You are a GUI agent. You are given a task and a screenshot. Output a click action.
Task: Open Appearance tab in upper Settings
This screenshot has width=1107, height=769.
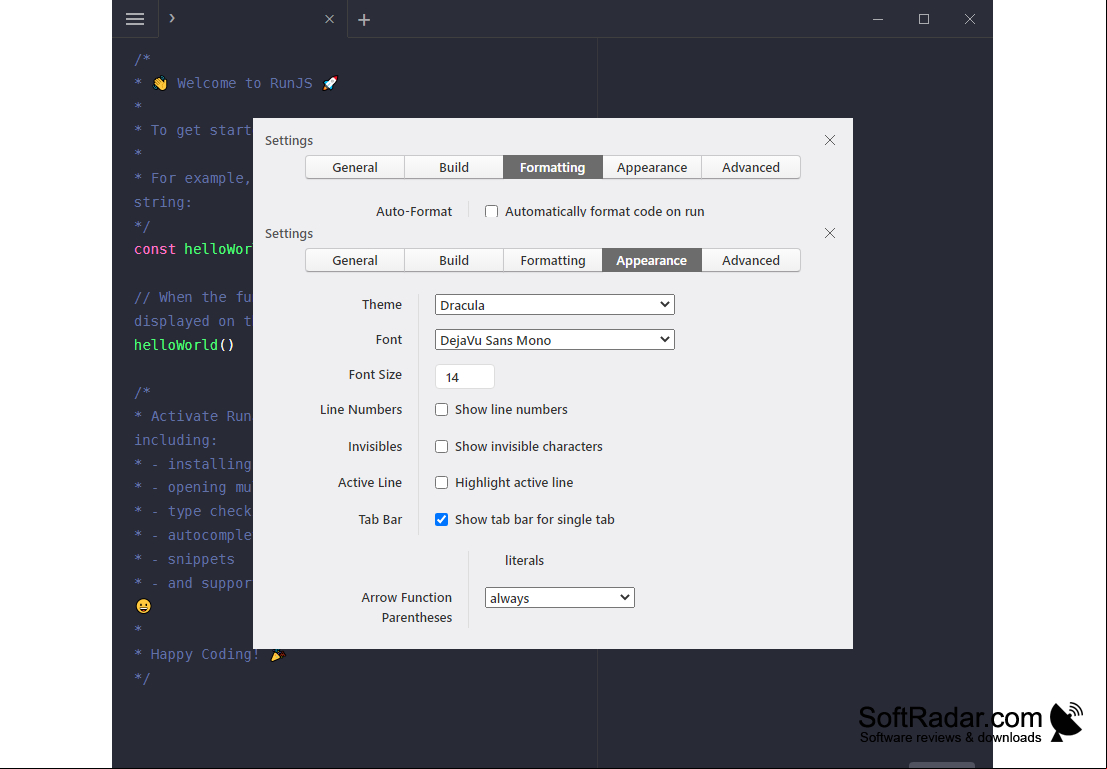652,167
